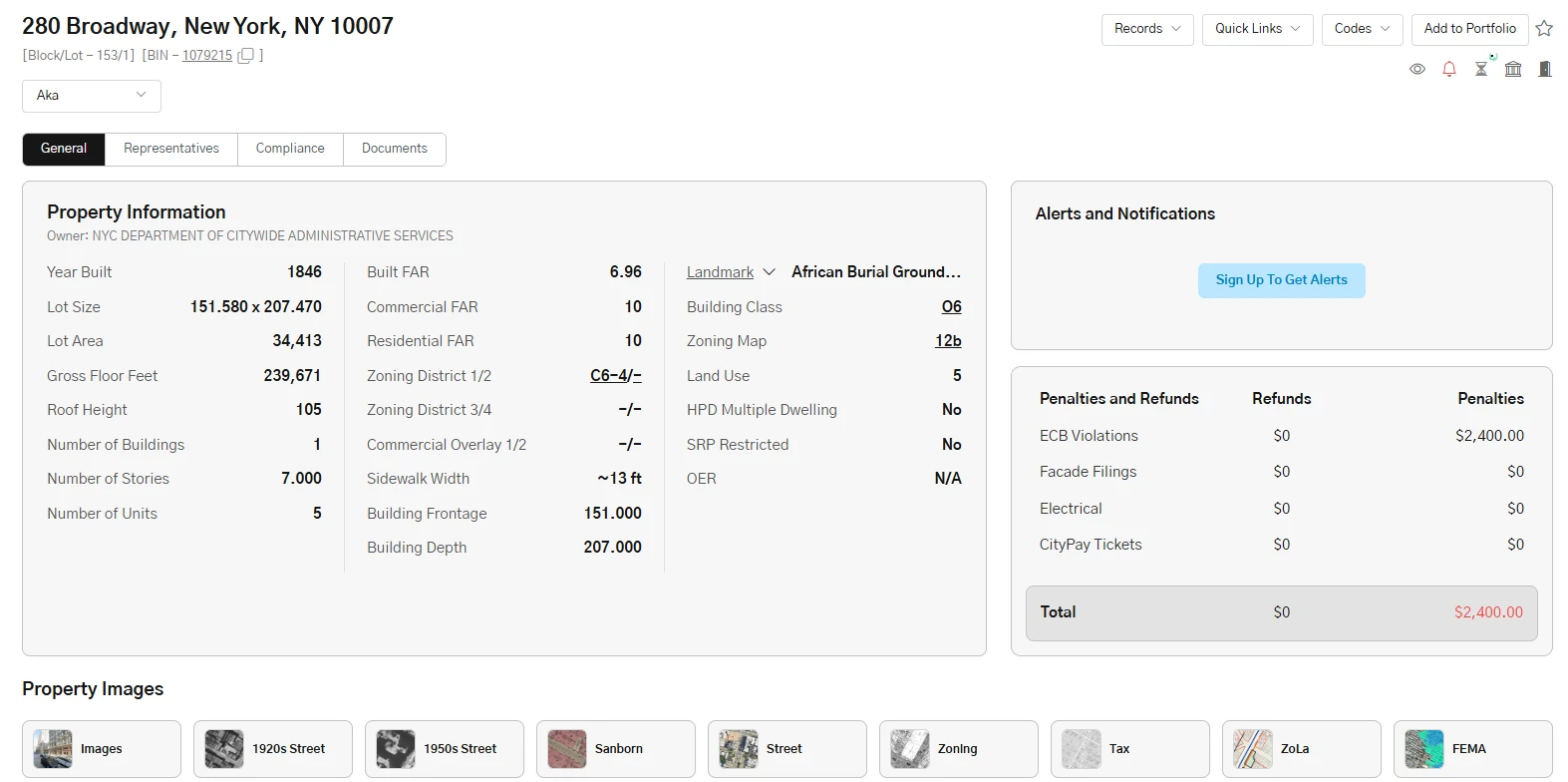Open the Sanborn map

click(616, 749)
